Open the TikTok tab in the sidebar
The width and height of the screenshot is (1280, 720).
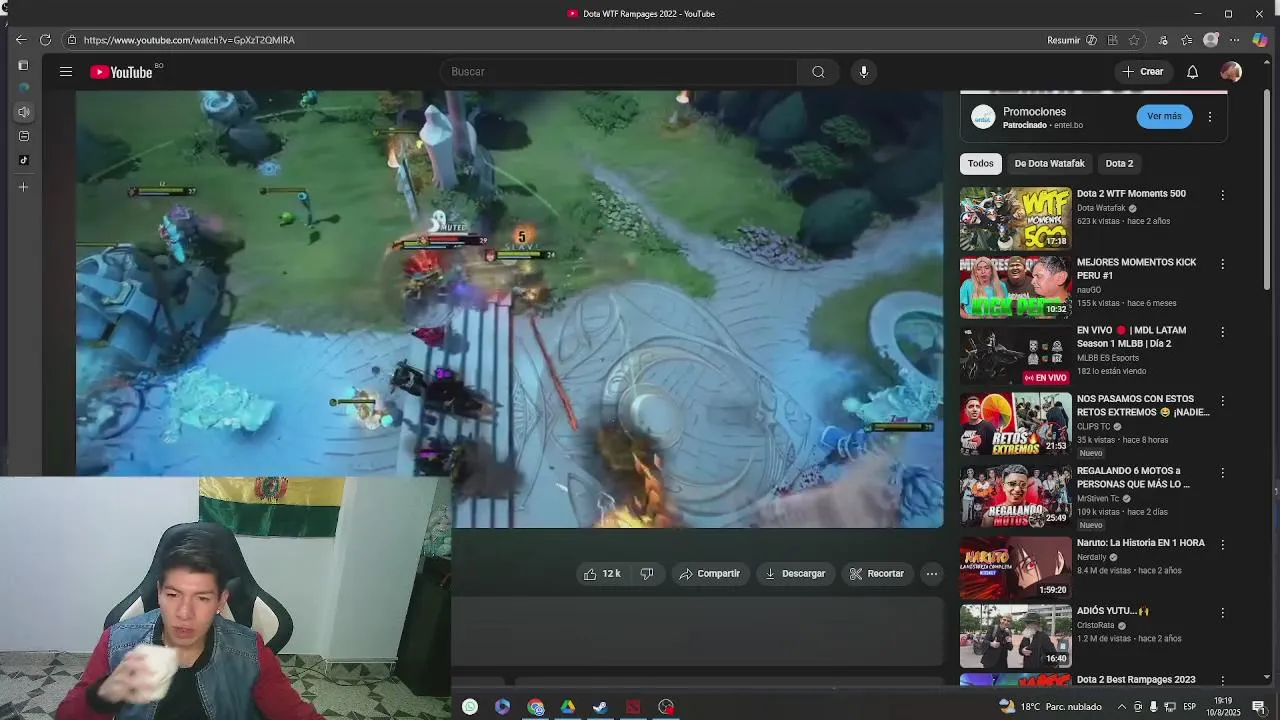coord(23,160)
